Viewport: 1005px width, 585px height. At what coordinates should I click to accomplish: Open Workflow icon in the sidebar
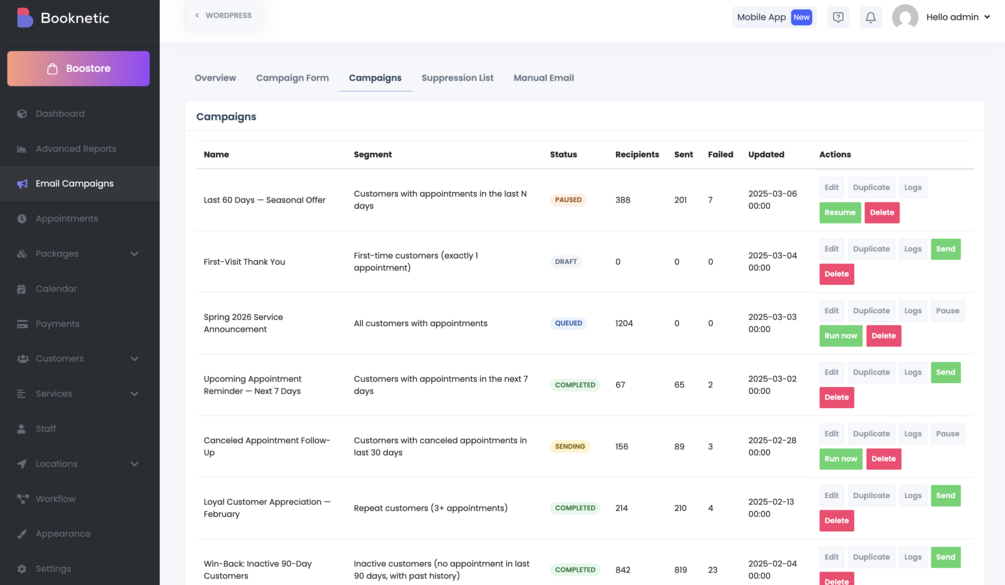[22, 499]
